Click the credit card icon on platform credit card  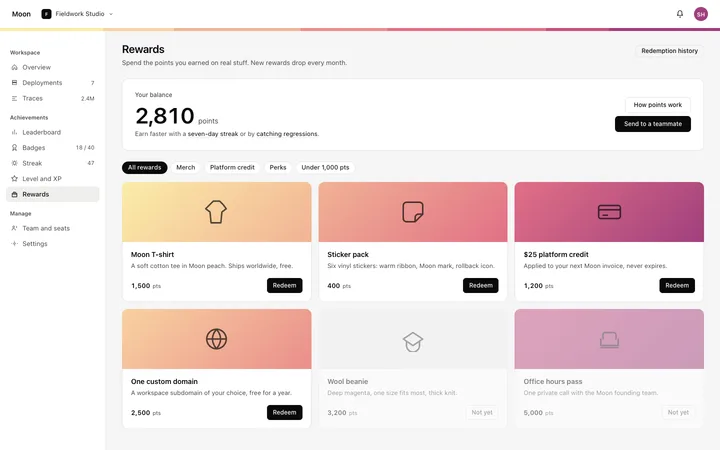click(609, 212)
